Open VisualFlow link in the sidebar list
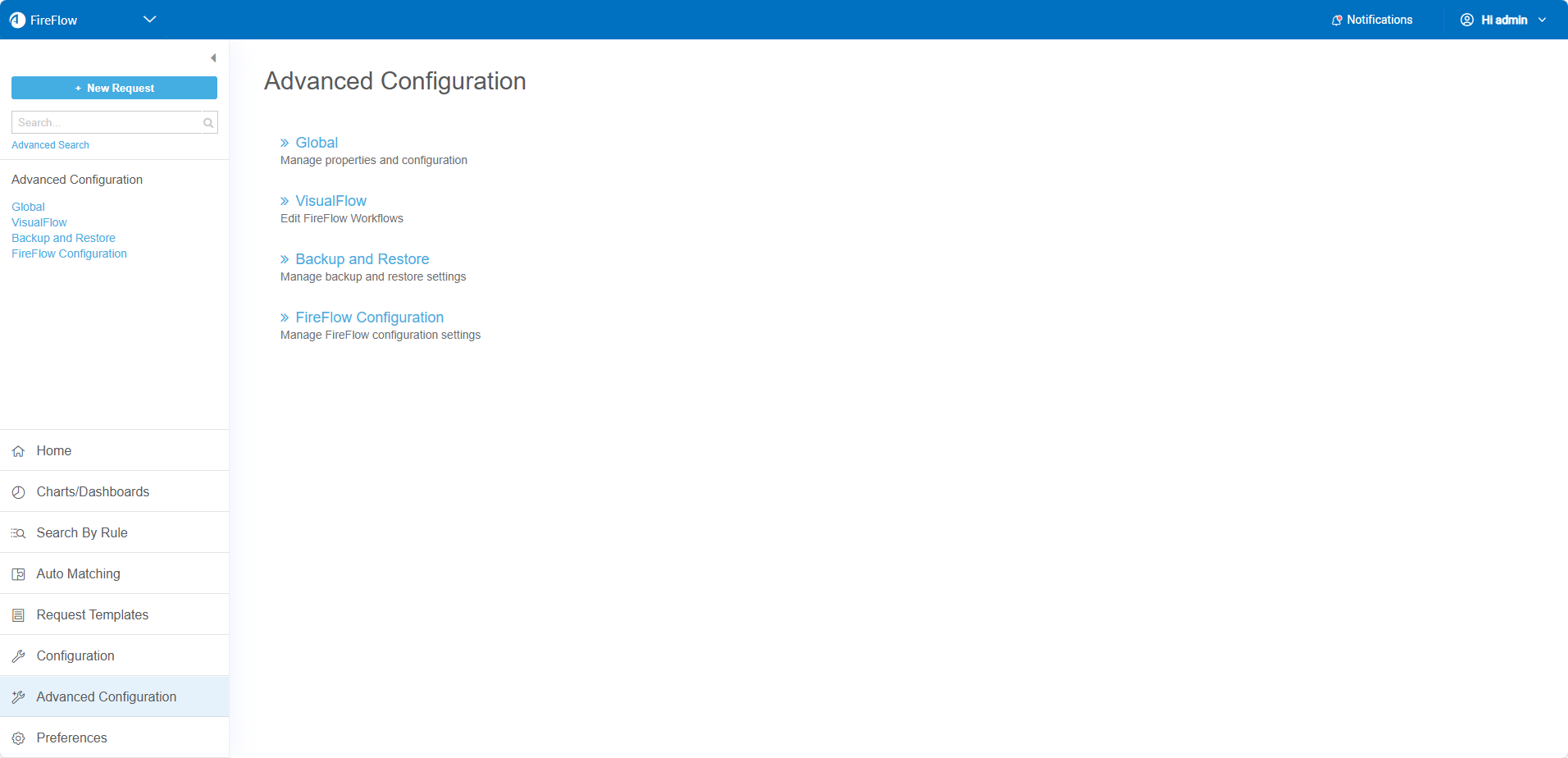Screen dimensions: 1568x758 (39, 222)
